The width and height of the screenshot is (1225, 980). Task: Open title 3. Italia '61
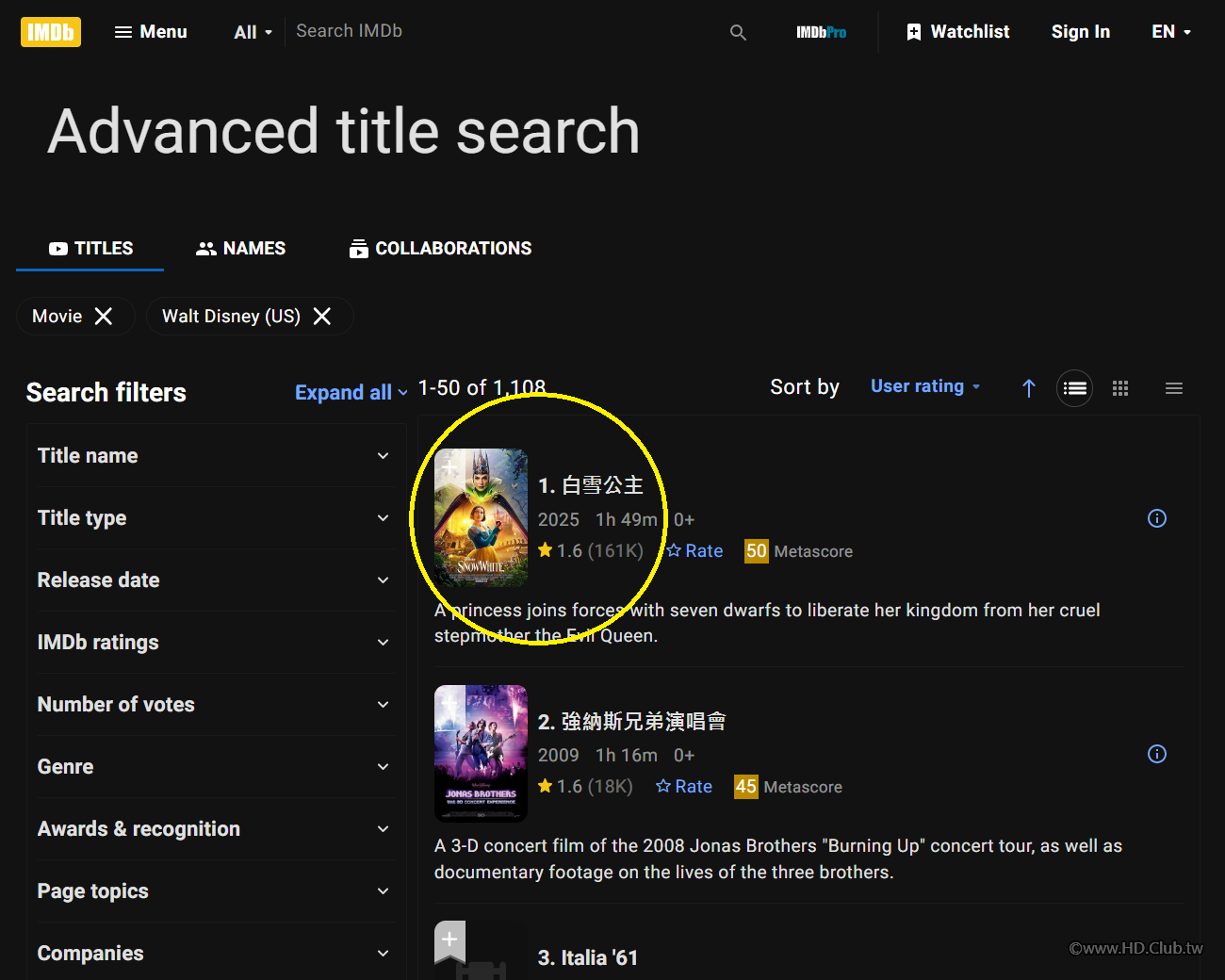point(588,957)
